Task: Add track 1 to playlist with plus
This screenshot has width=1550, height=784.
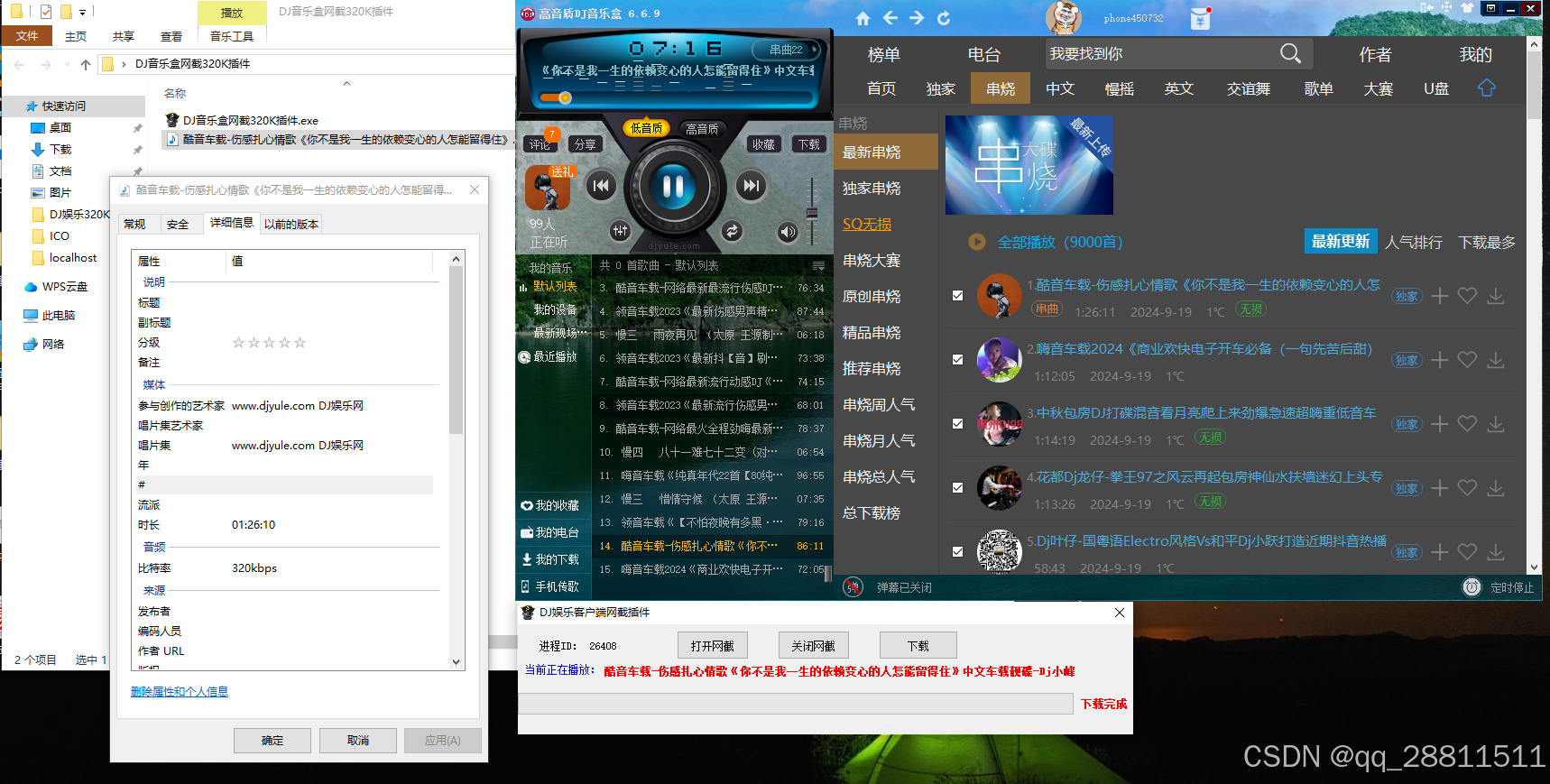Action: [1440, 296]
